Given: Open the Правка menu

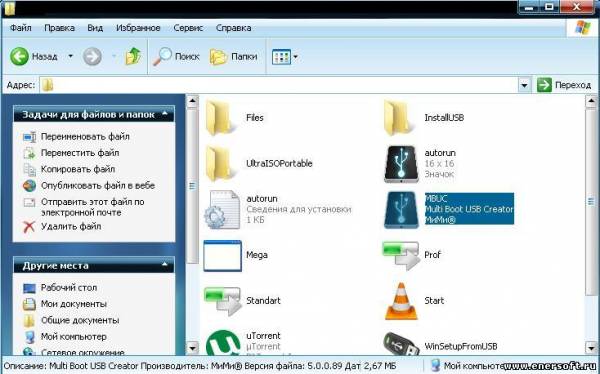Looking at the screenshot, I should [x=59, y=28].
